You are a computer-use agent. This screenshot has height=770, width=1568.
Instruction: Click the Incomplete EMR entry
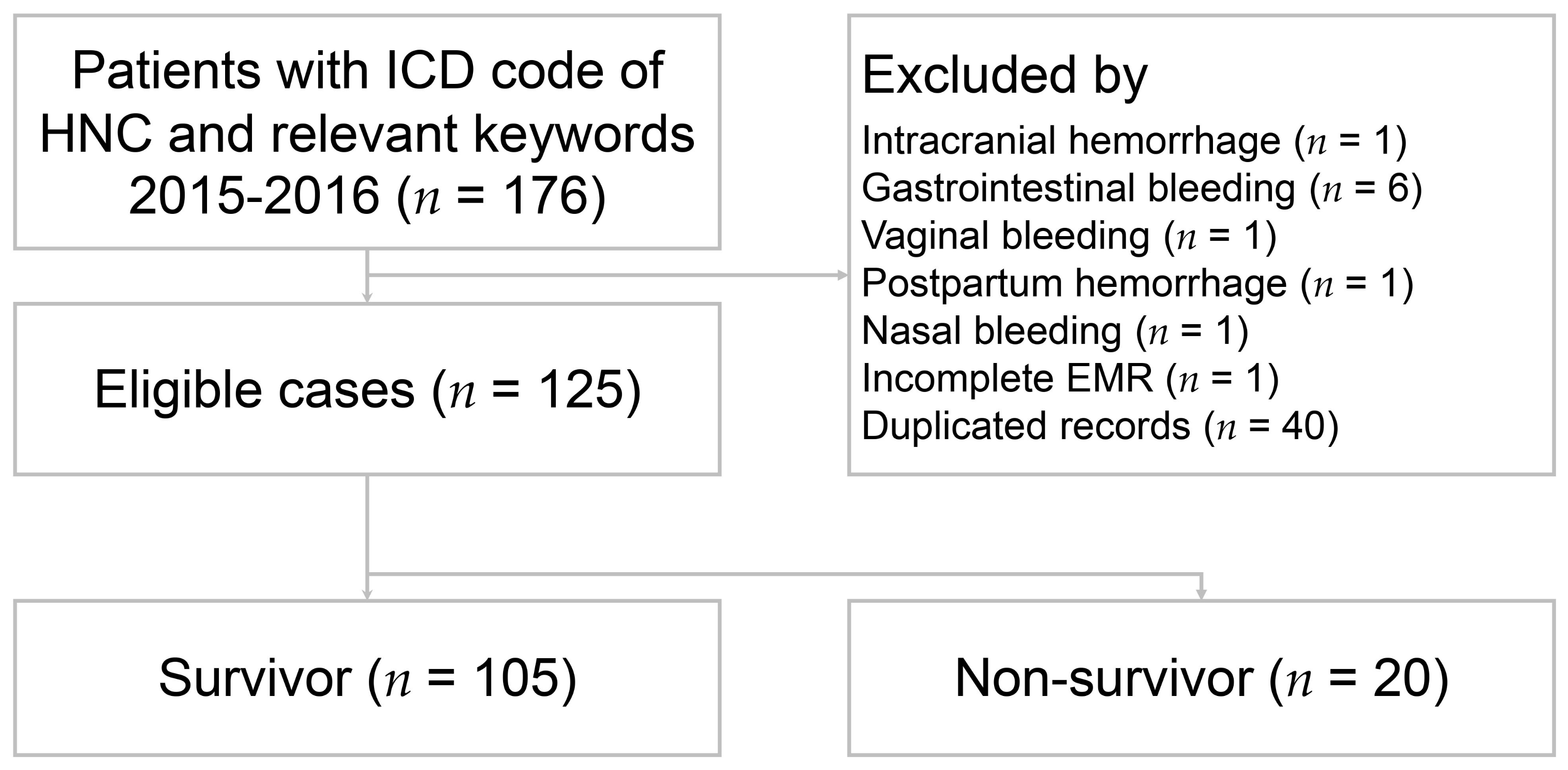click(1070, 379)
